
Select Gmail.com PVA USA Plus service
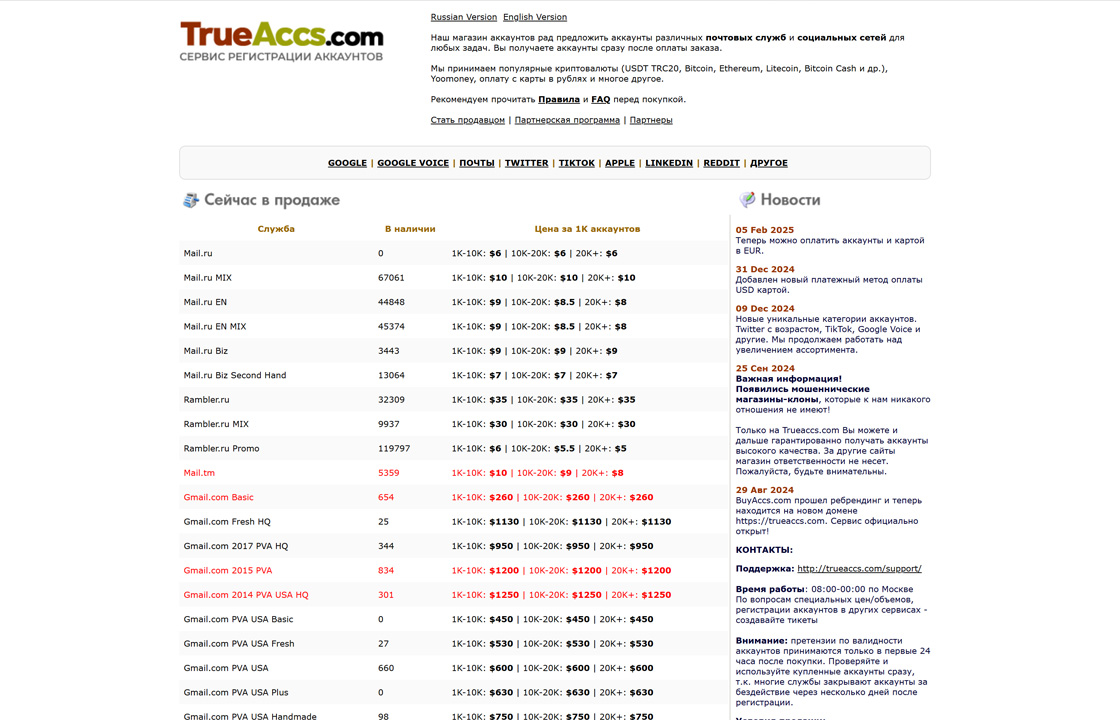point(236,692)
